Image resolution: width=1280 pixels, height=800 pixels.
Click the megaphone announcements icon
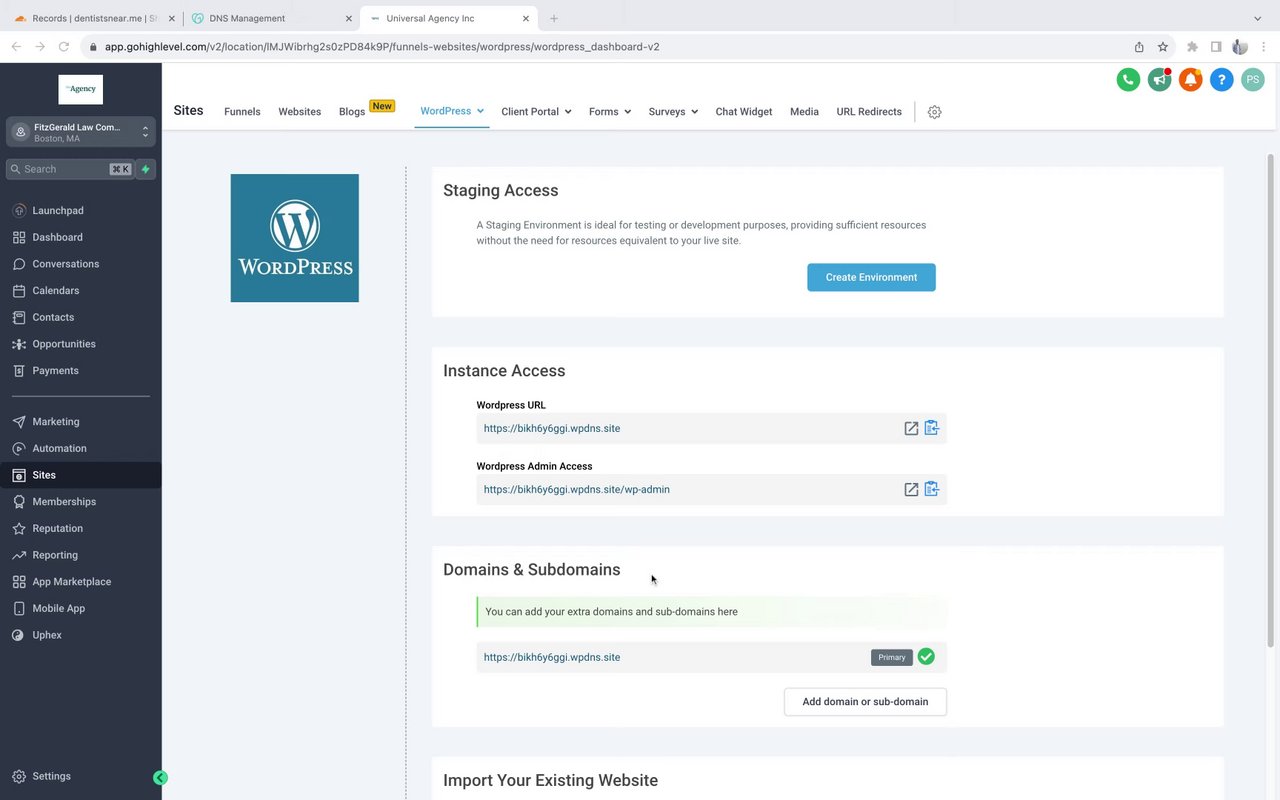point(1159,80)
